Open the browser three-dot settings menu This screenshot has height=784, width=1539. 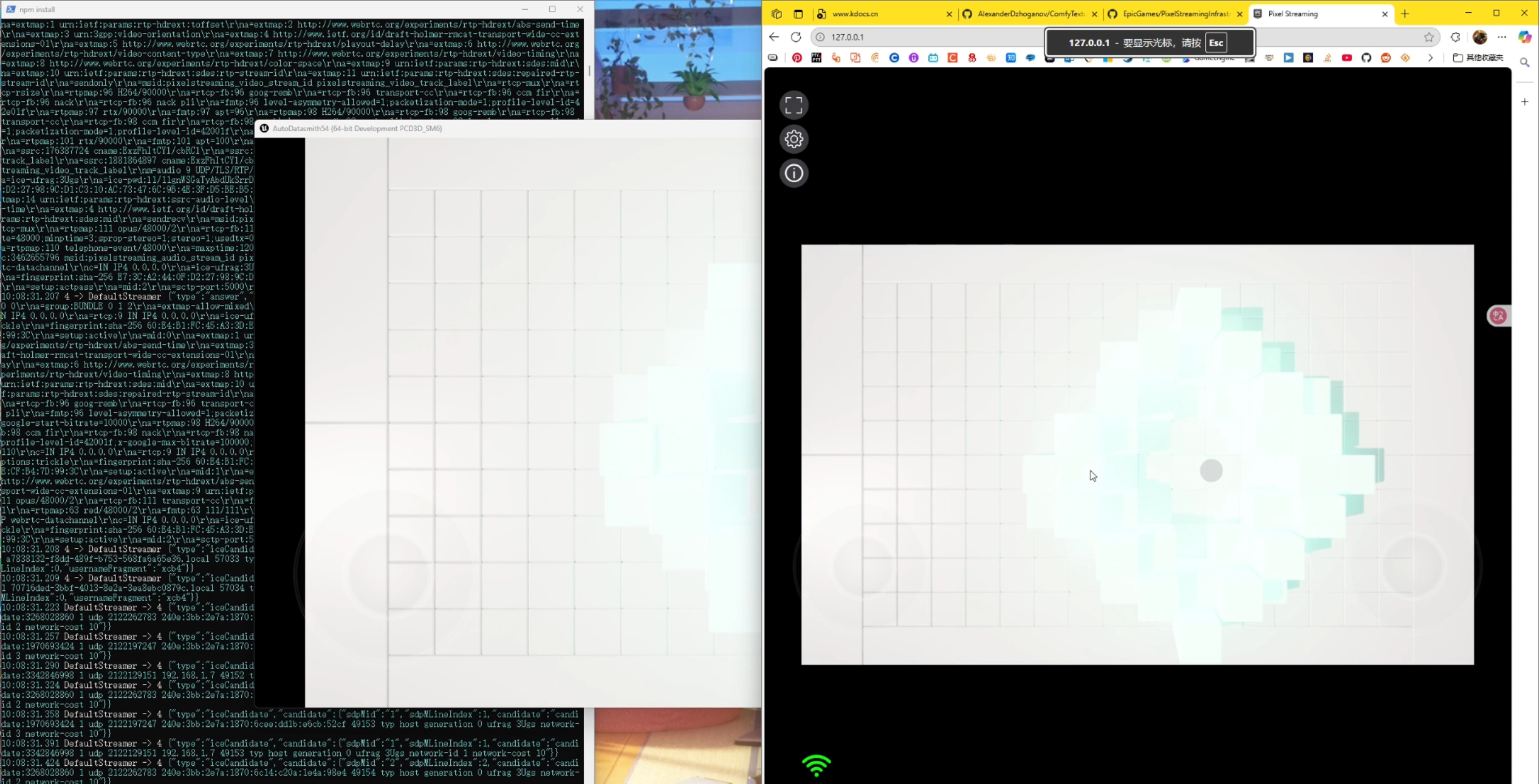click(x=1503, y=37)
